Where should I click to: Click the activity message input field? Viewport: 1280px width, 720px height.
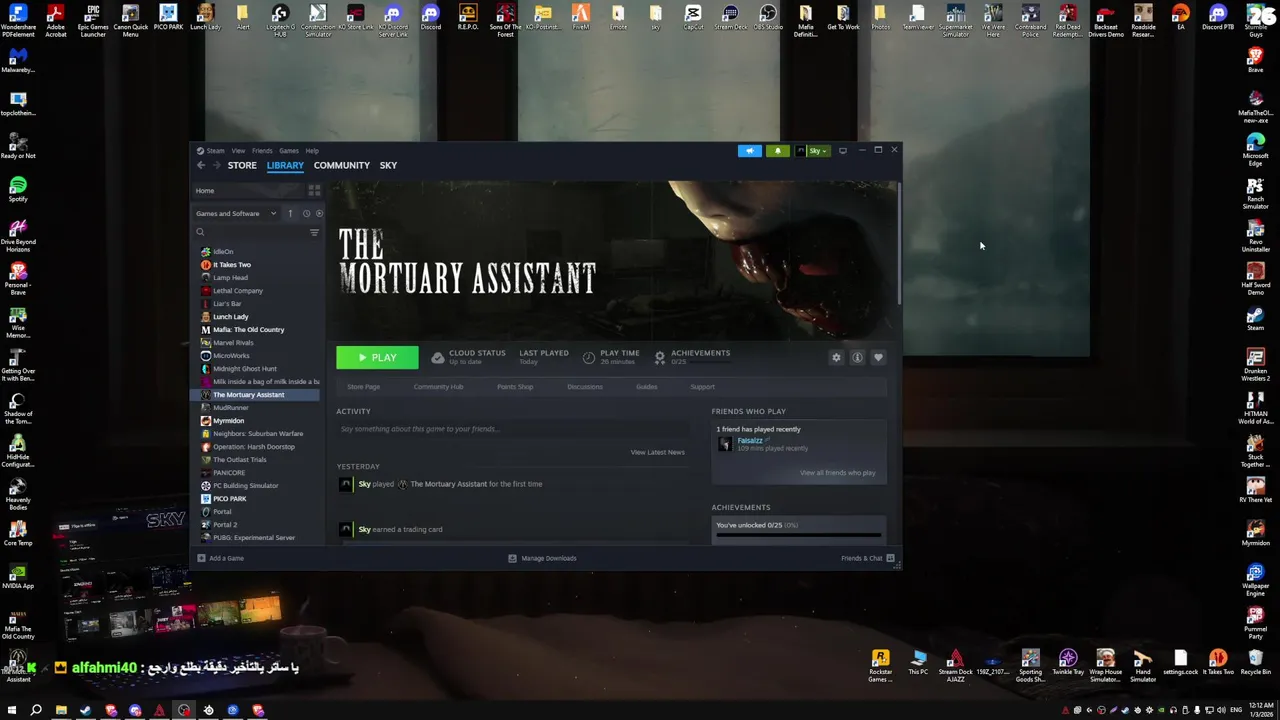(512, 429)
